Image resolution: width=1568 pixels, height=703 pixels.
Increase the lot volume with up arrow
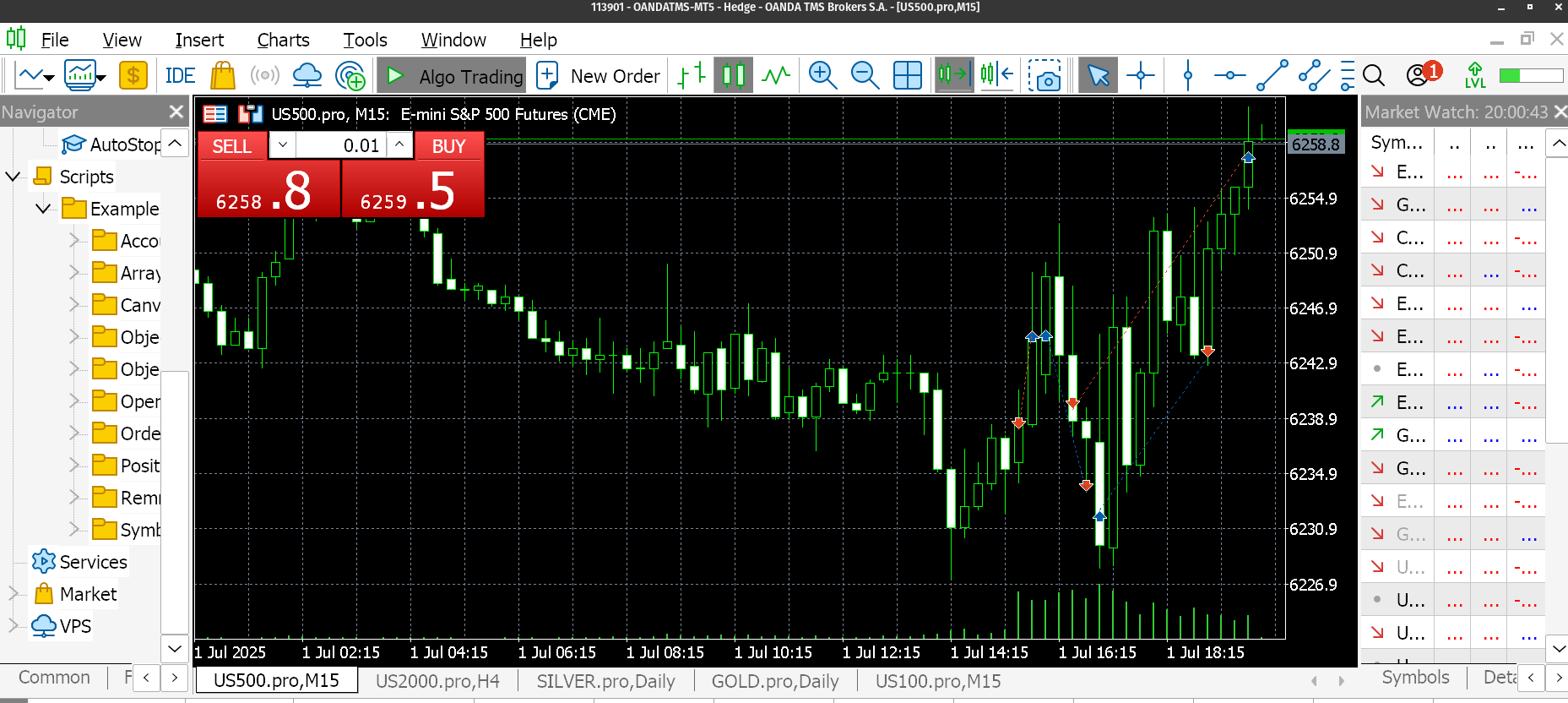click(x=399, y=145)
